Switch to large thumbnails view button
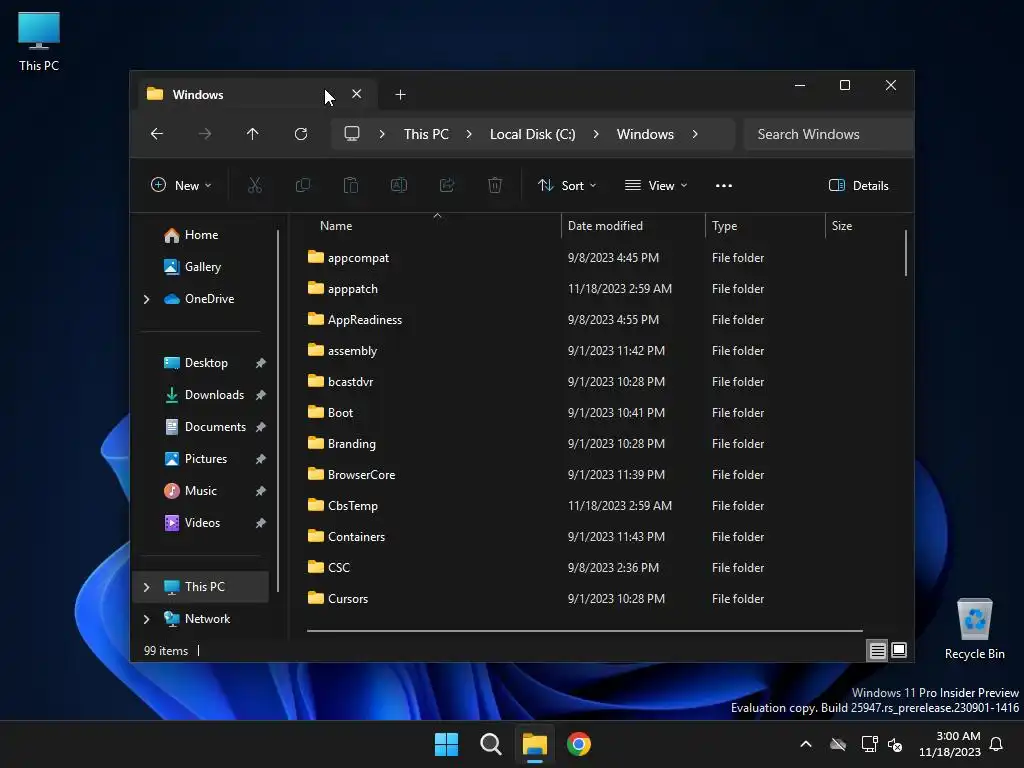Screen dimensions: 1024x768 tap(899, 650)
